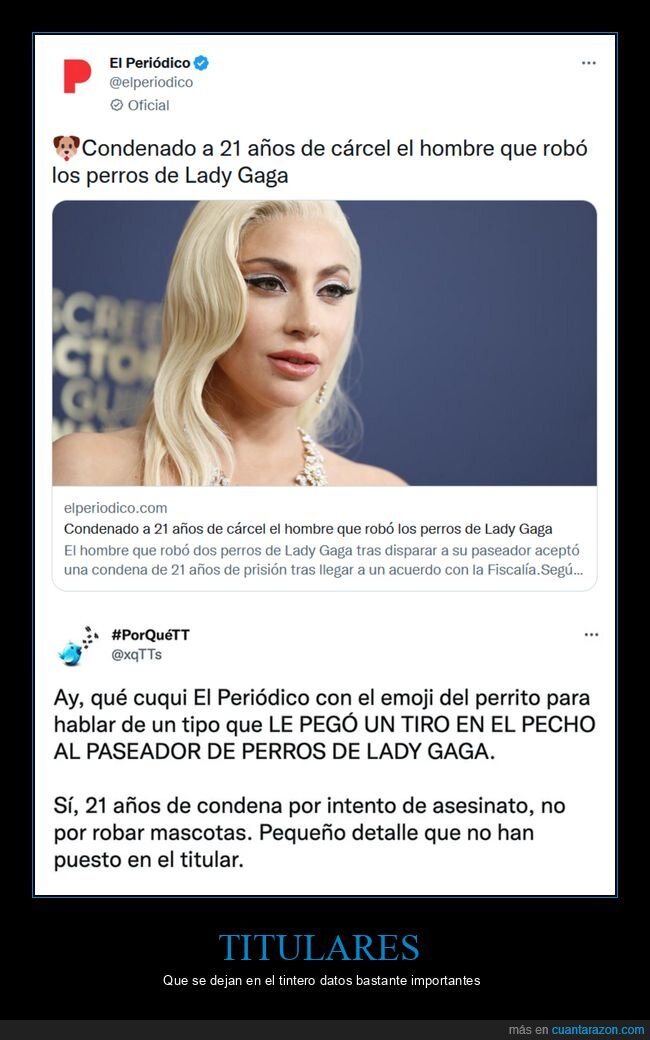Click the #PorQuéTT account name
Viewport: 650px width, 1040px height.
(151, 635)
